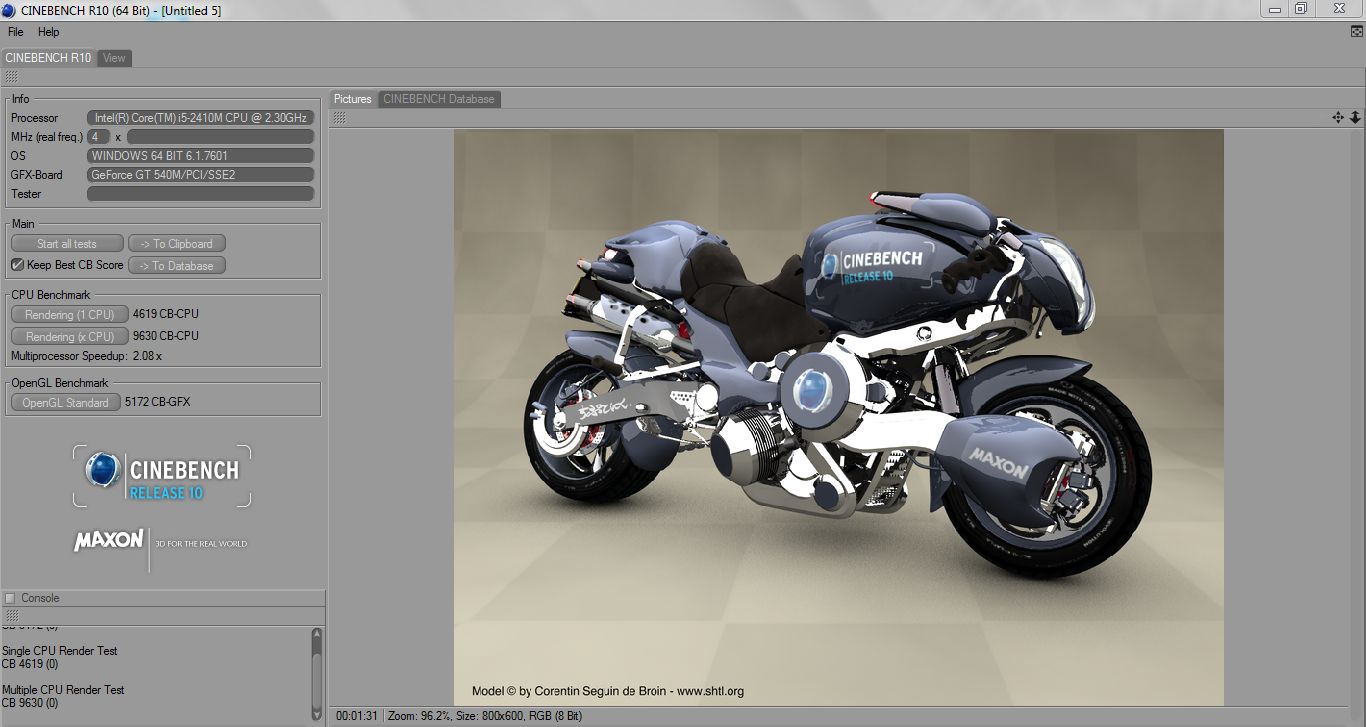The image size is (1366, 727).
Task: Click the four-arrow move view icon
Action: (1338, 117)
